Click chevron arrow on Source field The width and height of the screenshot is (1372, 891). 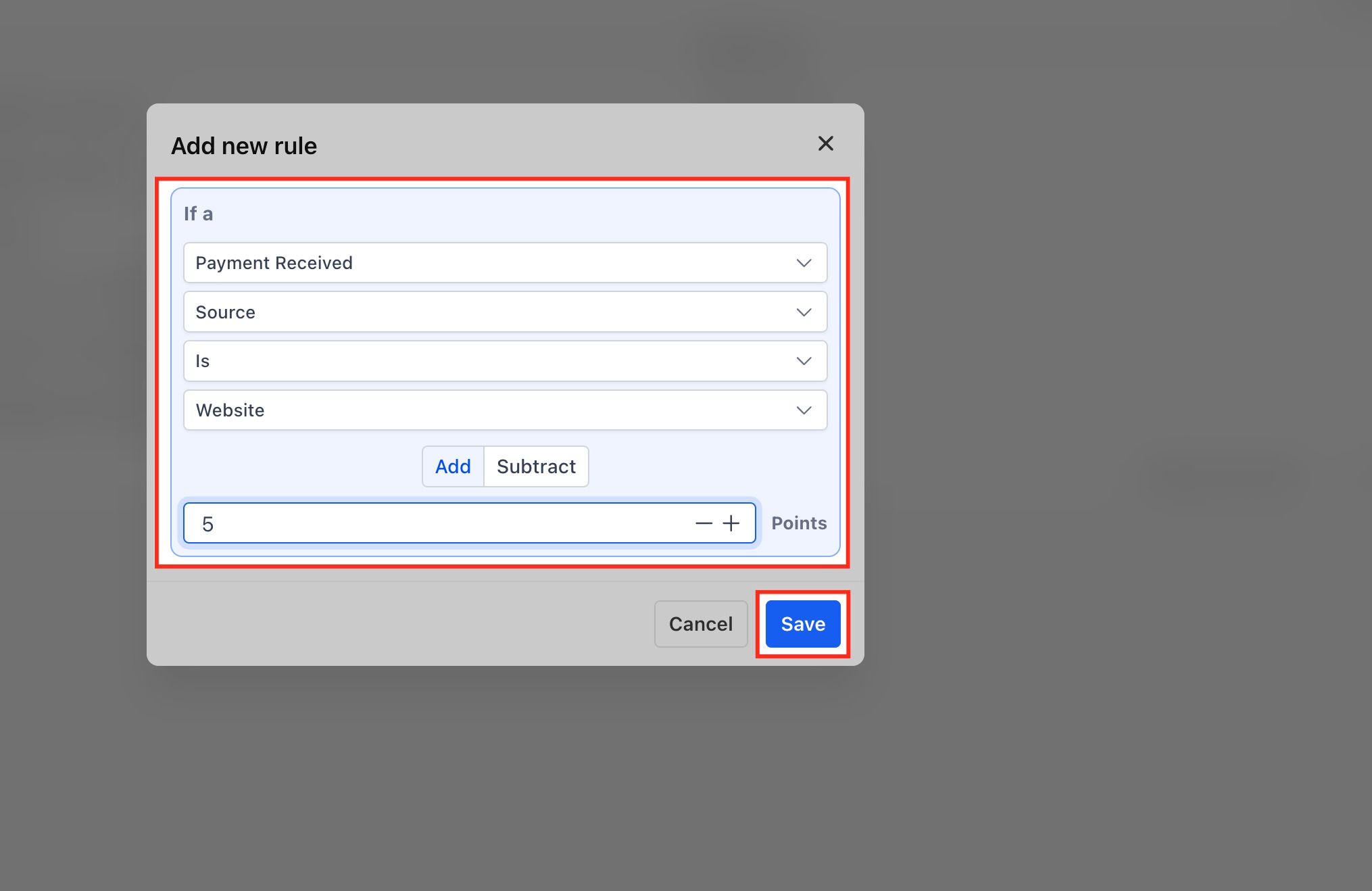(x=804, y=312)
